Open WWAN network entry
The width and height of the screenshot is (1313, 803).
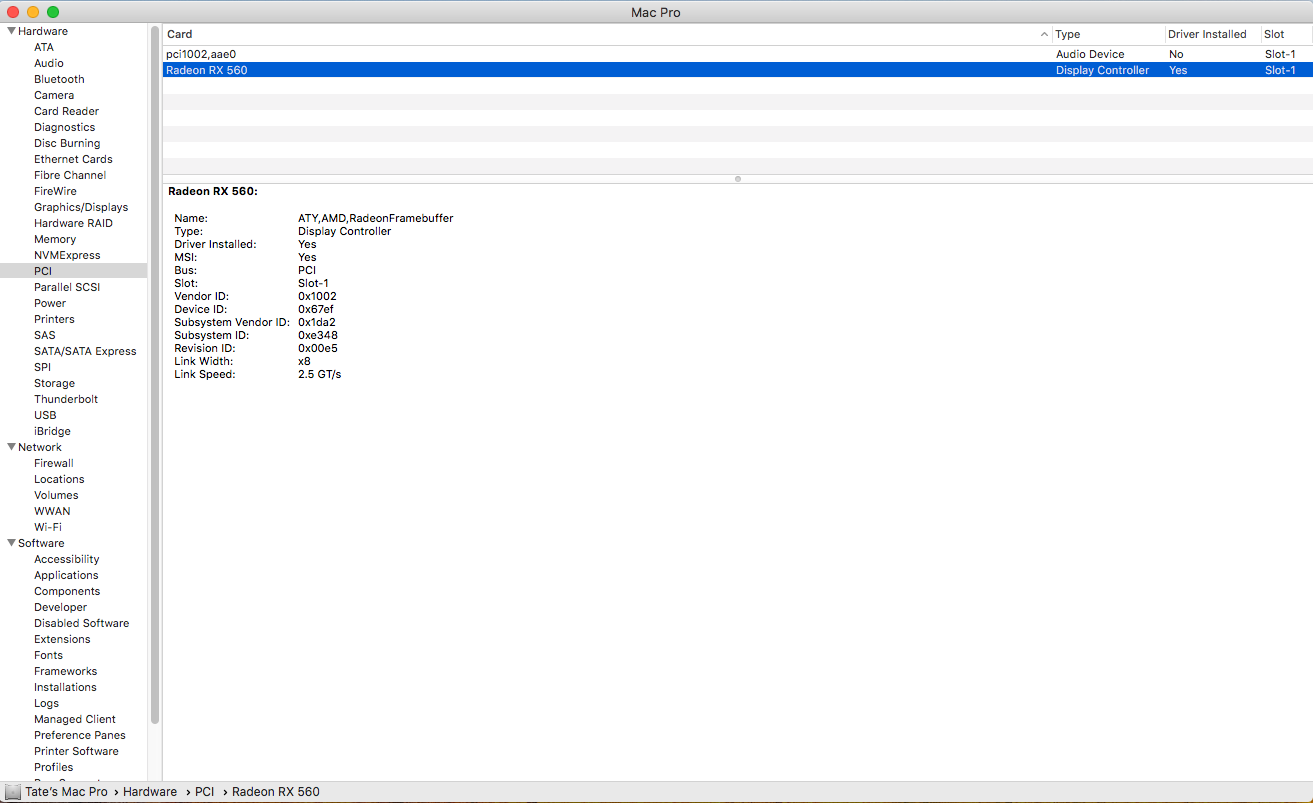(x=52, y=511)
